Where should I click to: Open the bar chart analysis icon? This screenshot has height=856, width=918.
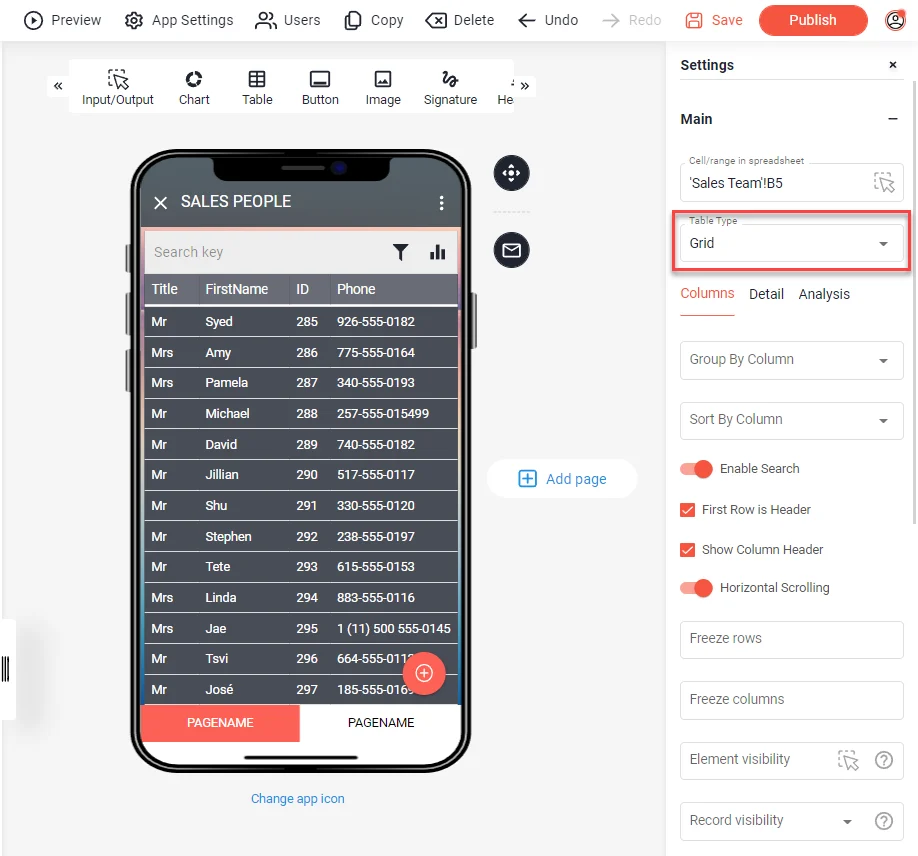click(437, 252)
